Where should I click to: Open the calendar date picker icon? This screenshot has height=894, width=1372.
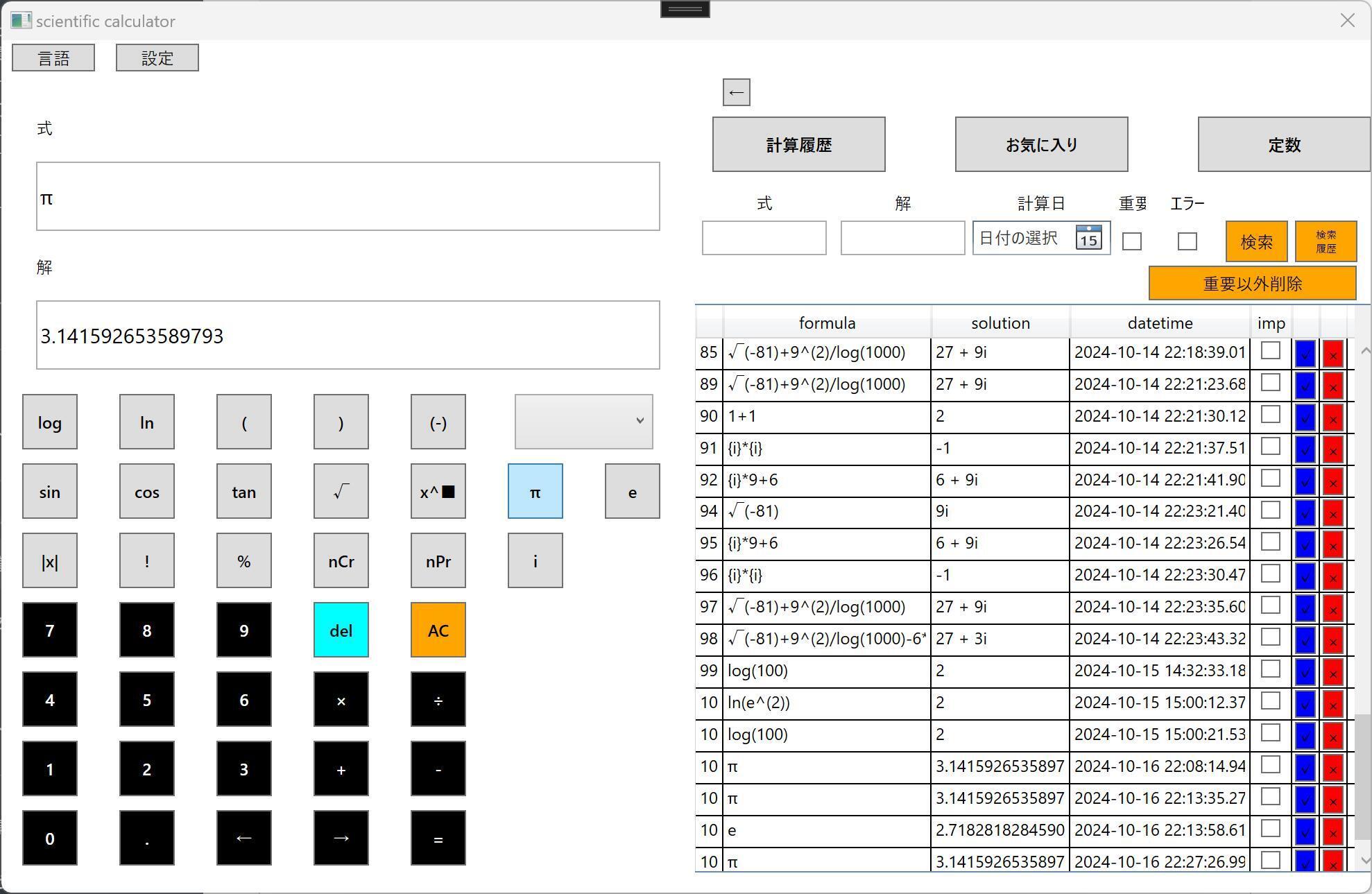pyautogui.click(x=1088, y=238)
